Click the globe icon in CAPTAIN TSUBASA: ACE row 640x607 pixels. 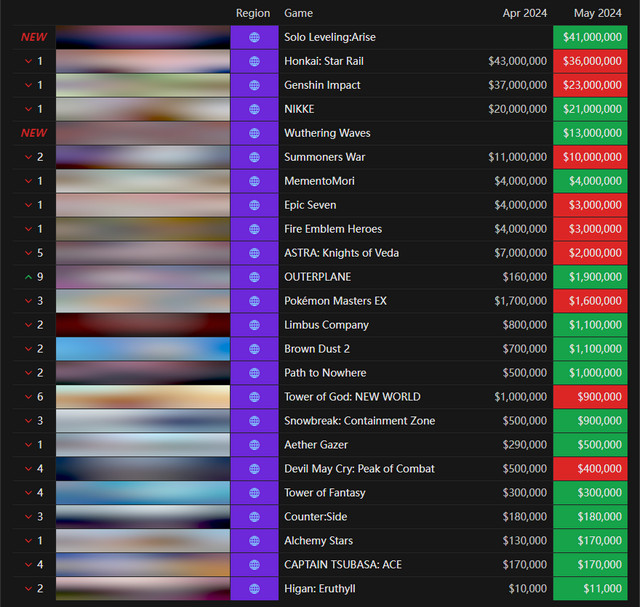pyautogui.click(x=254, y=565)
